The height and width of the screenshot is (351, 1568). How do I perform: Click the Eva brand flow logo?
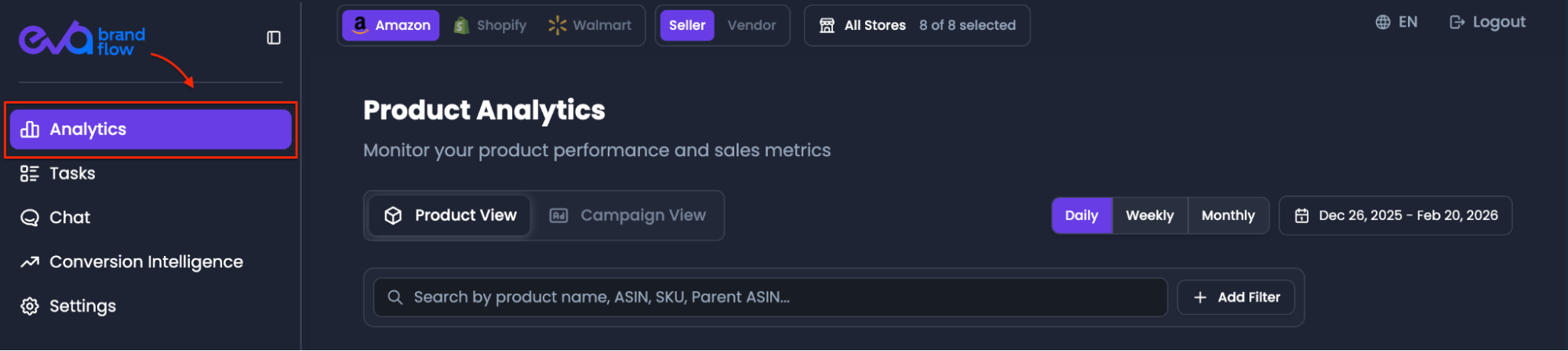82,38
